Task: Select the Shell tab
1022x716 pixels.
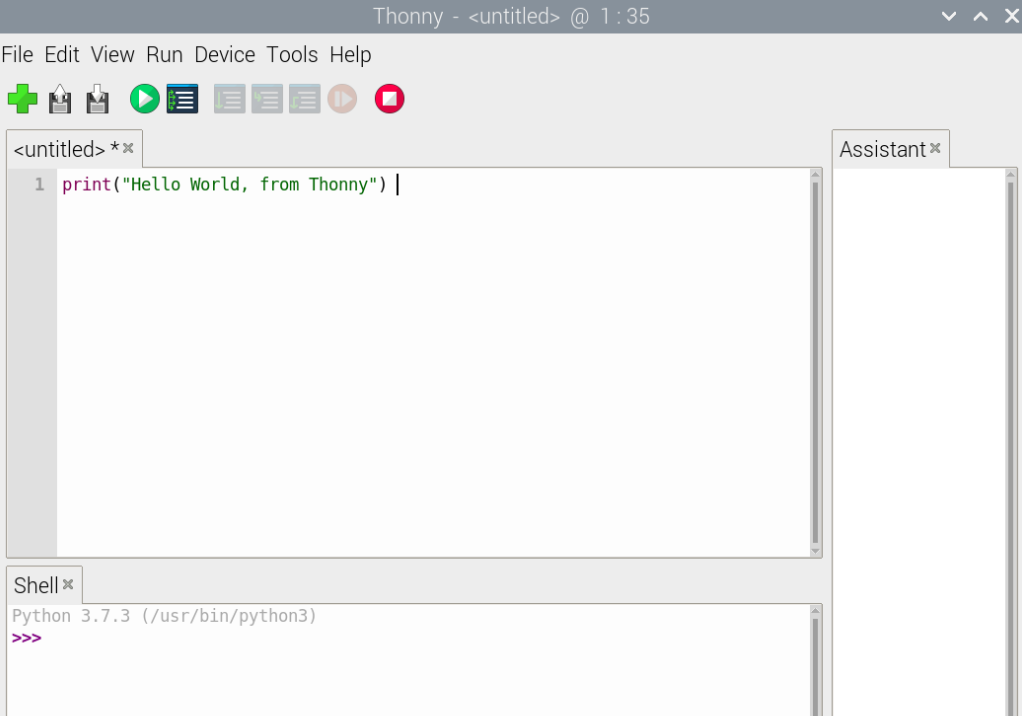Action: (x=36, y=585)
